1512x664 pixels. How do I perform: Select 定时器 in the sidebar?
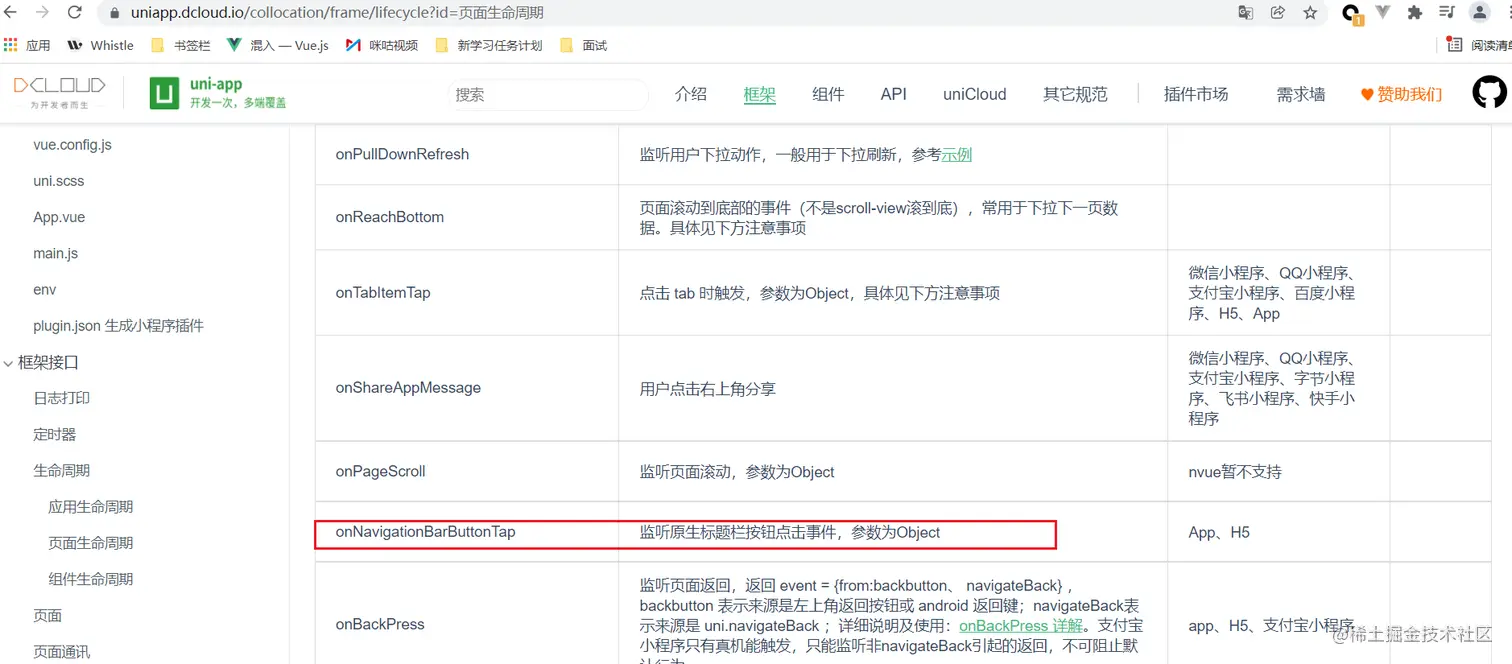55,434
